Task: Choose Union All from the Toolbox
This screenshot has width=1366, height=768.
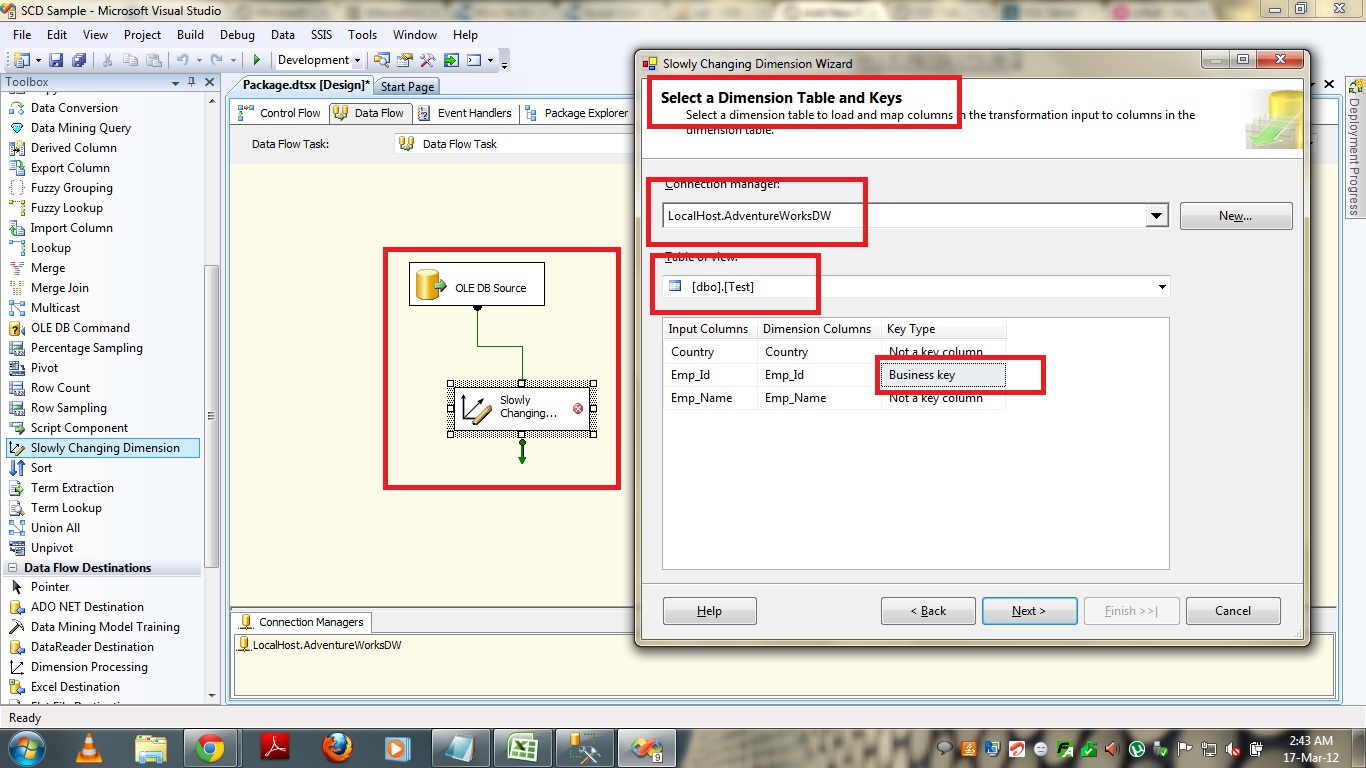Action: click(54, 528)
